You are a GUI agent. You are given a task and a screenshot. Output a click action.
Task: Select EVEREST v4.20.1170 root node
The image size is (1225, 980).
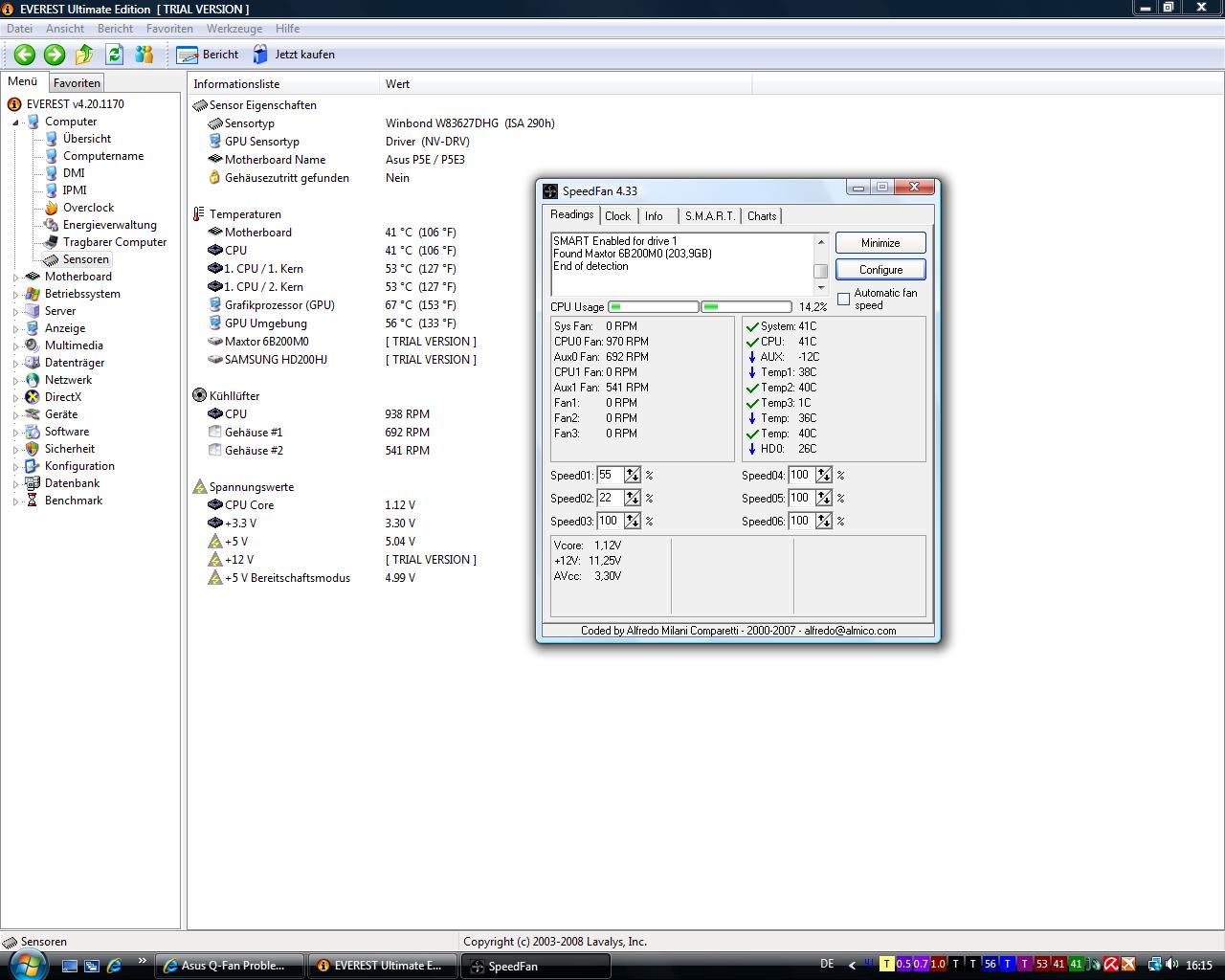pyautogui.click(x=75, y=104)
